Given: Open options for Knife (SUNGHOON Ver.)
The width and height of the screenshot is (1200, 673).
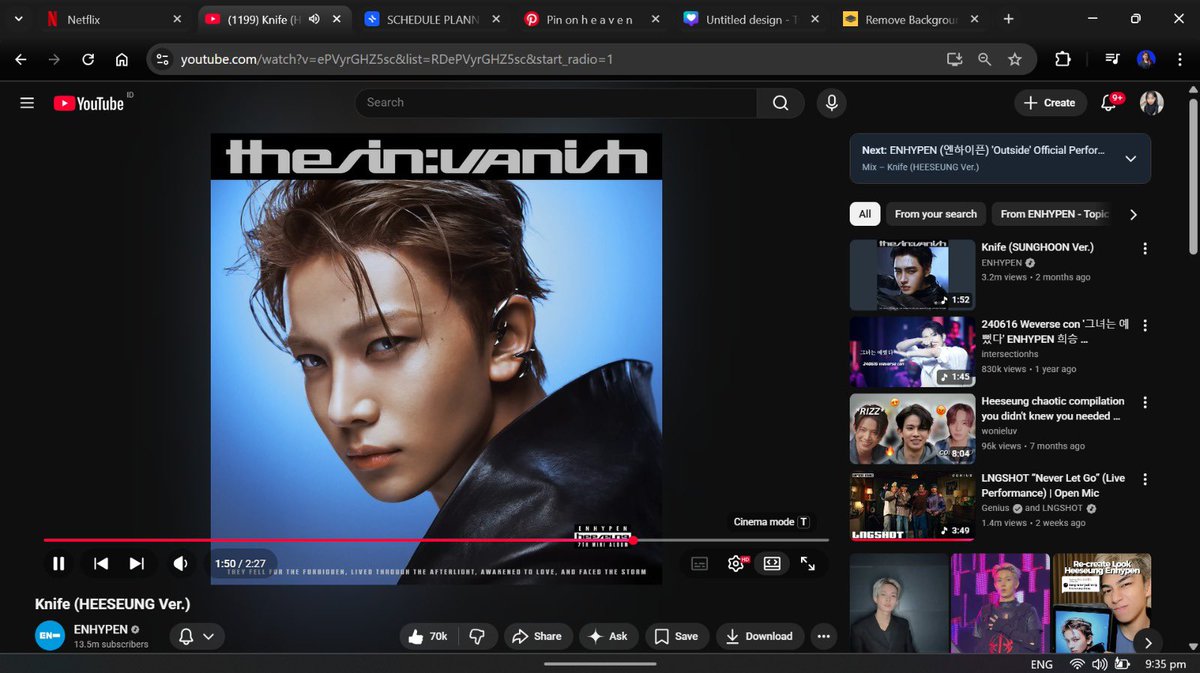Looking at the screenshot, I should [1145, 249].
